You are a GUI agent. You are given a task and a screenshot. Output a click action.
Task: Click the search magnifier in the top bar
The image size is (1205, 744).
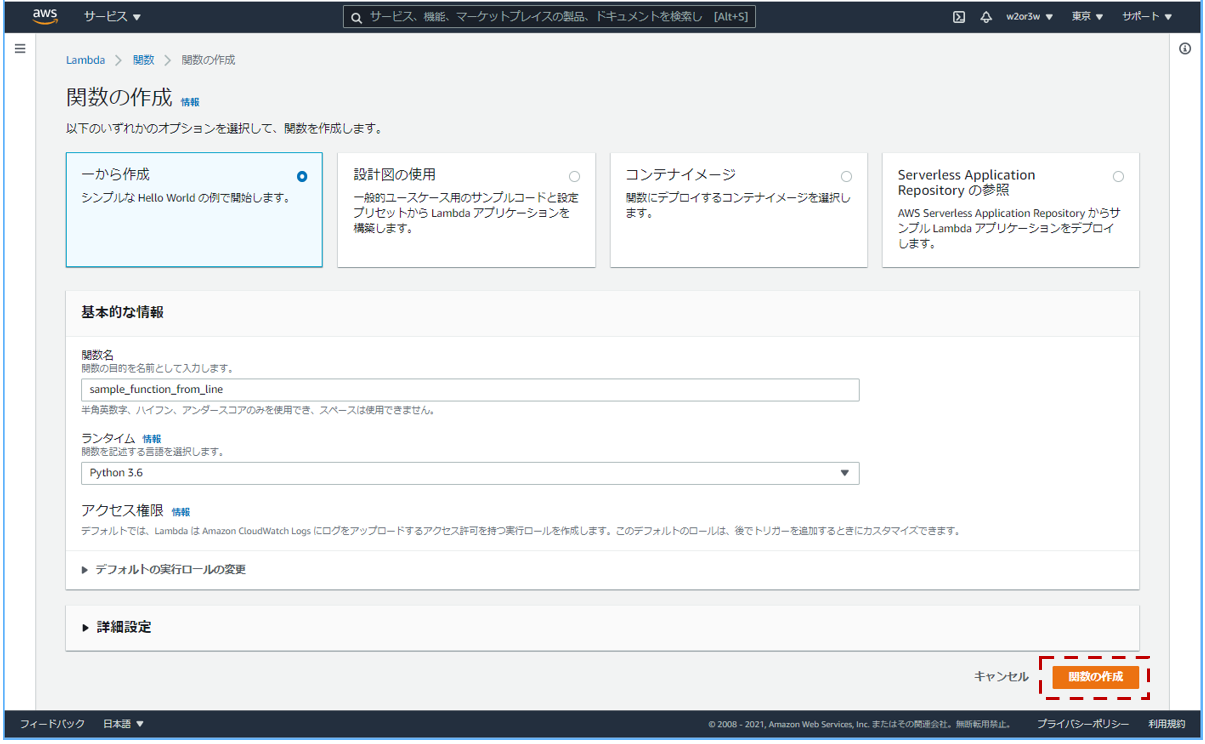(x=356, y=16)
